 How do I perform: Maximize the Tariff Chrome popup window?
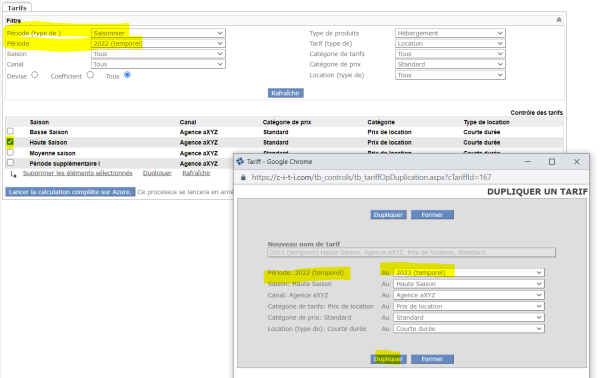[552, 161]
